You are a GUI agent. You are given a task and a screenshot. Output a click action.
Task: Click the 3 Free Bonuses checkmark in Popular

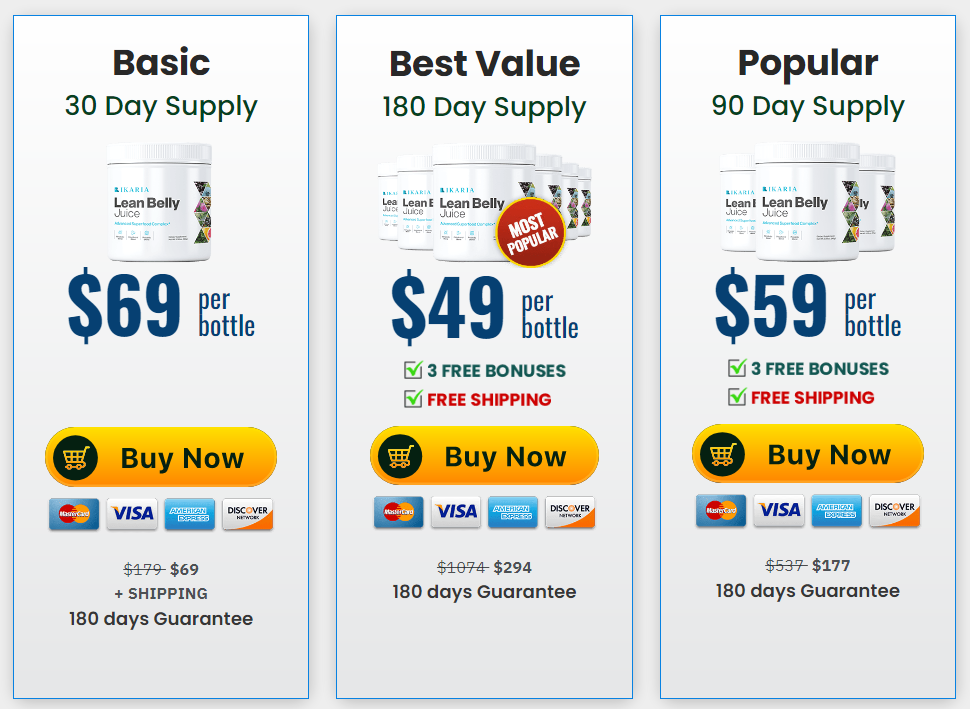coord(737,367)
